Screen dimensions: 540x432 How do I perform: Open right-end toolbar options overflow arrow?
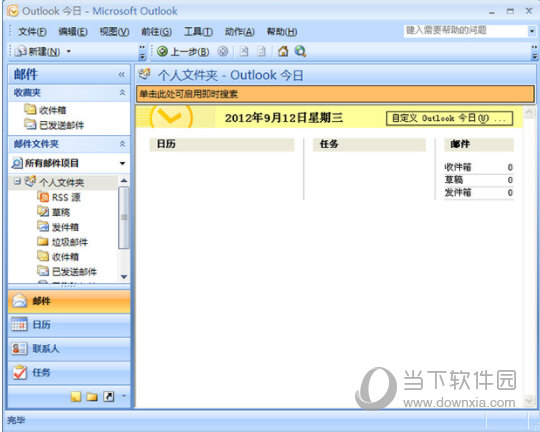534,52
